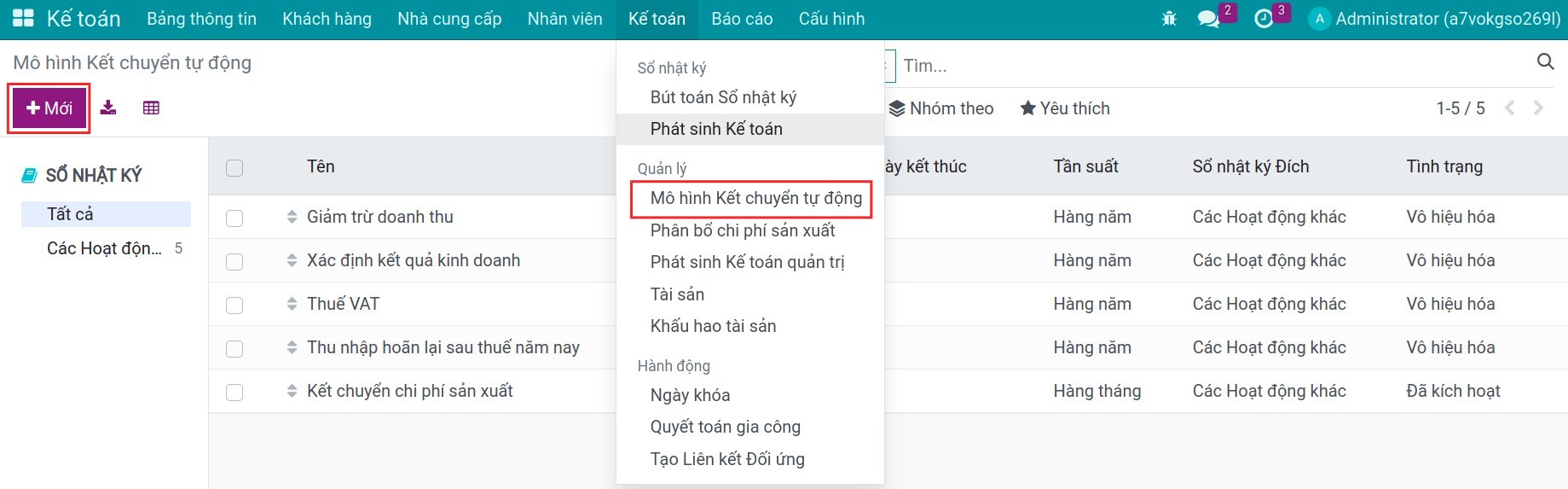Screen dimensions: 1568x489
Task: Click the export spreadsheet table icon
Action: click(151, 108)
